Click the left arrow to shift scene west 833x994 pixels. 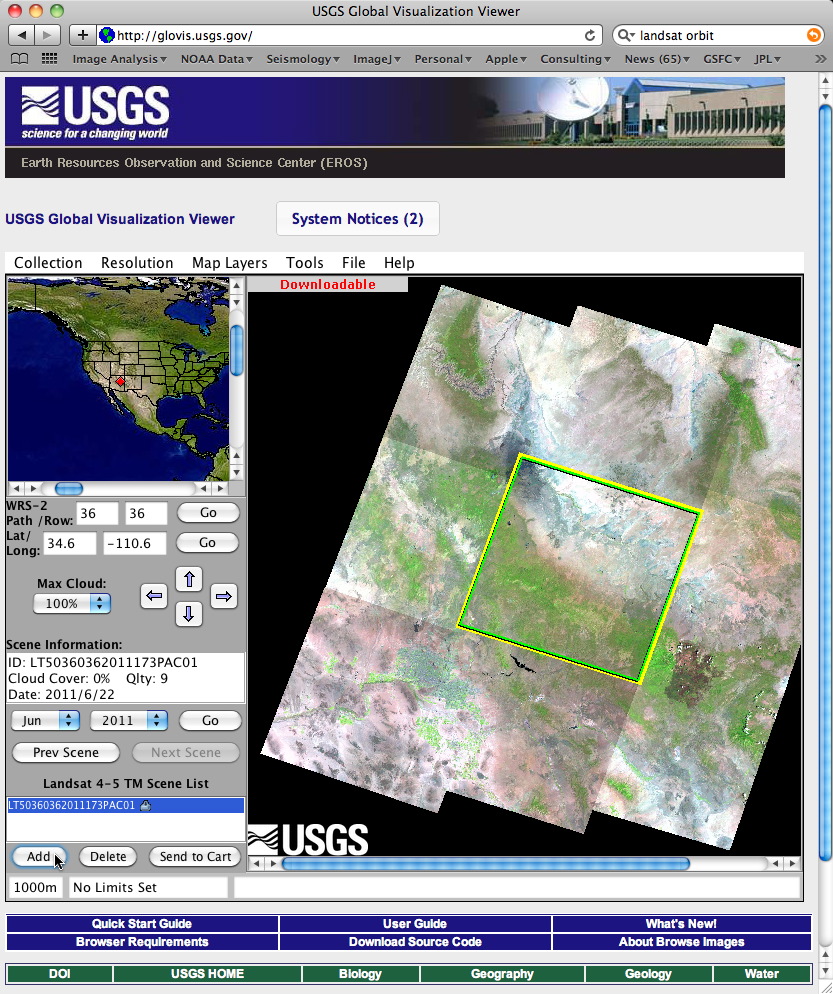[154, 596]
